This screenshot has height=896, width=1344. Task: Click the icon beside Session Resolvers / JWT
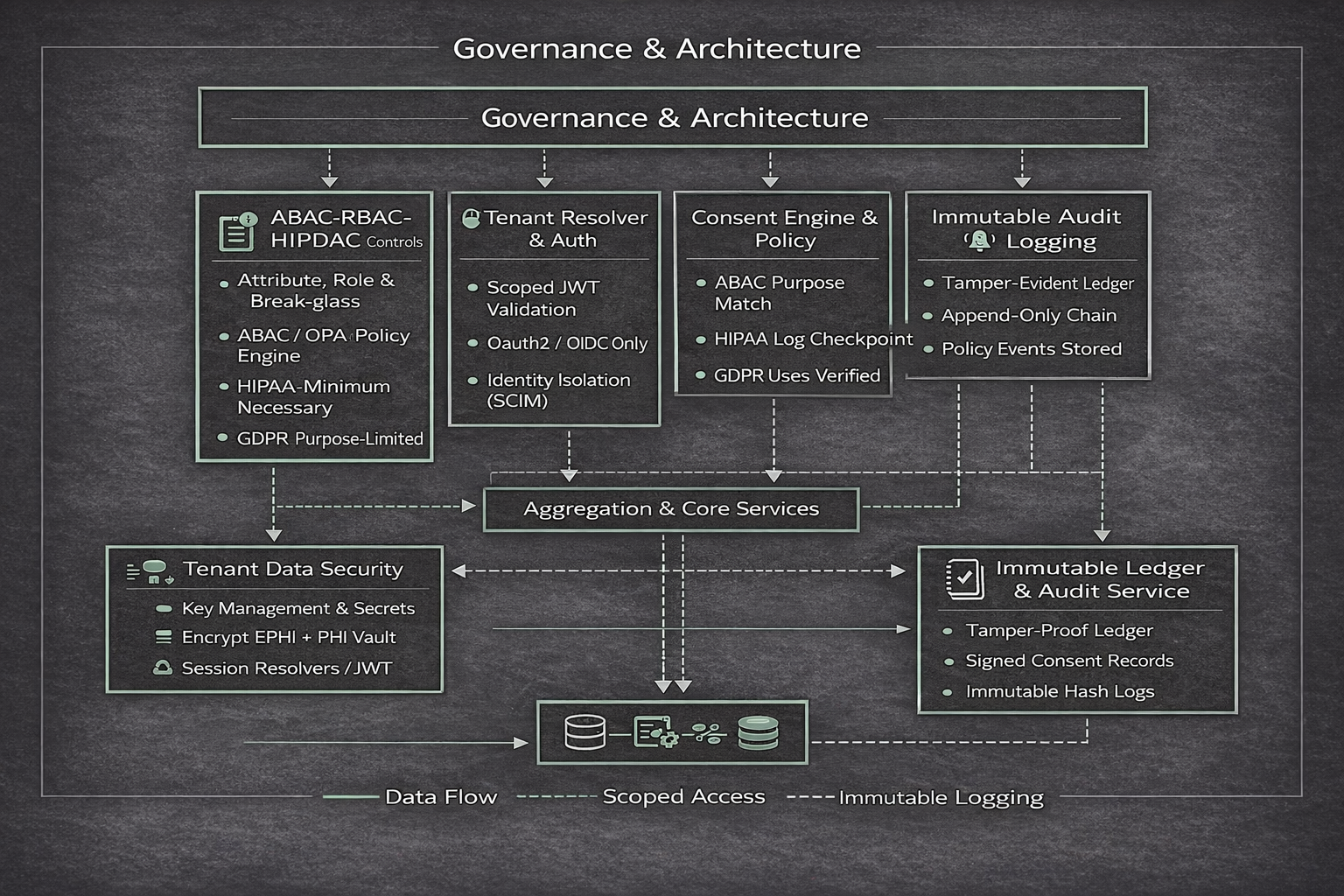(x=163, y=668)
